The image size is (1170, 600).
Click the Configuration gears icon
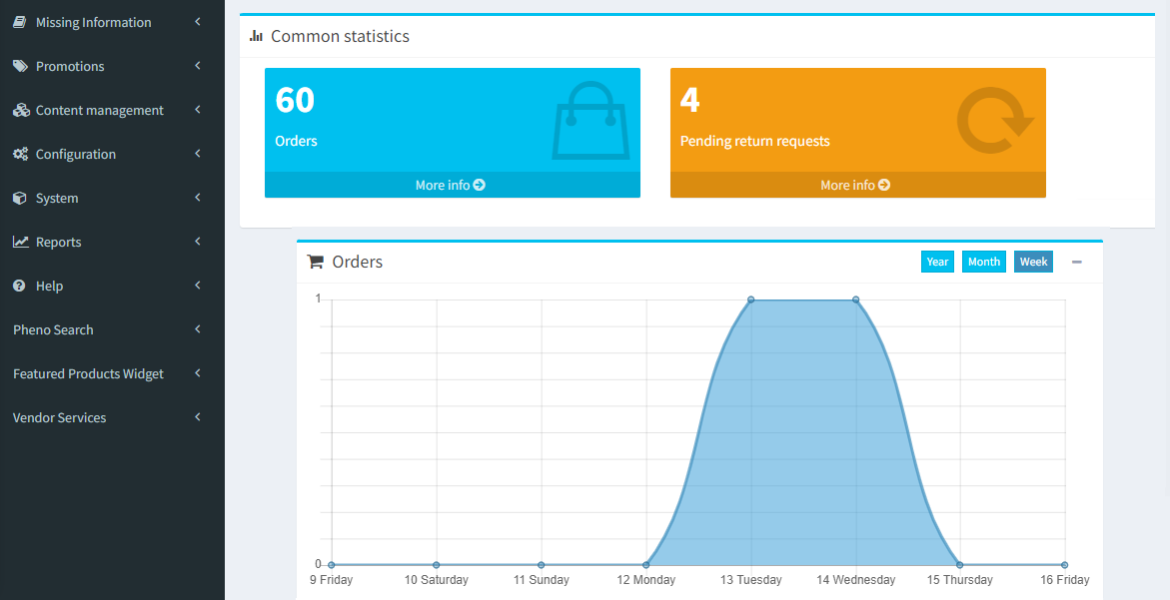[x=20, y=154]
